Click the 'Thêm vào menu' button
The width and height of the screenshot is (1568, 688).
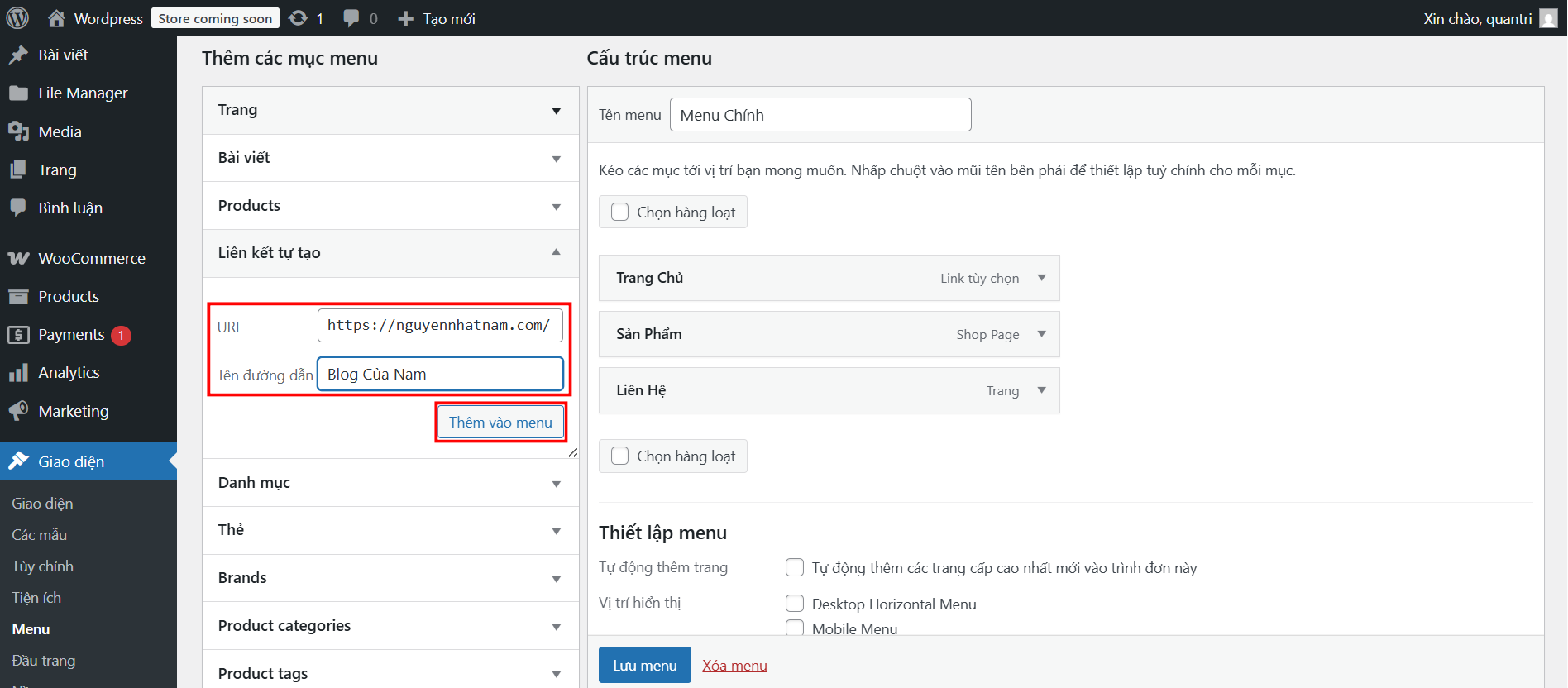(x=500, y=423)
